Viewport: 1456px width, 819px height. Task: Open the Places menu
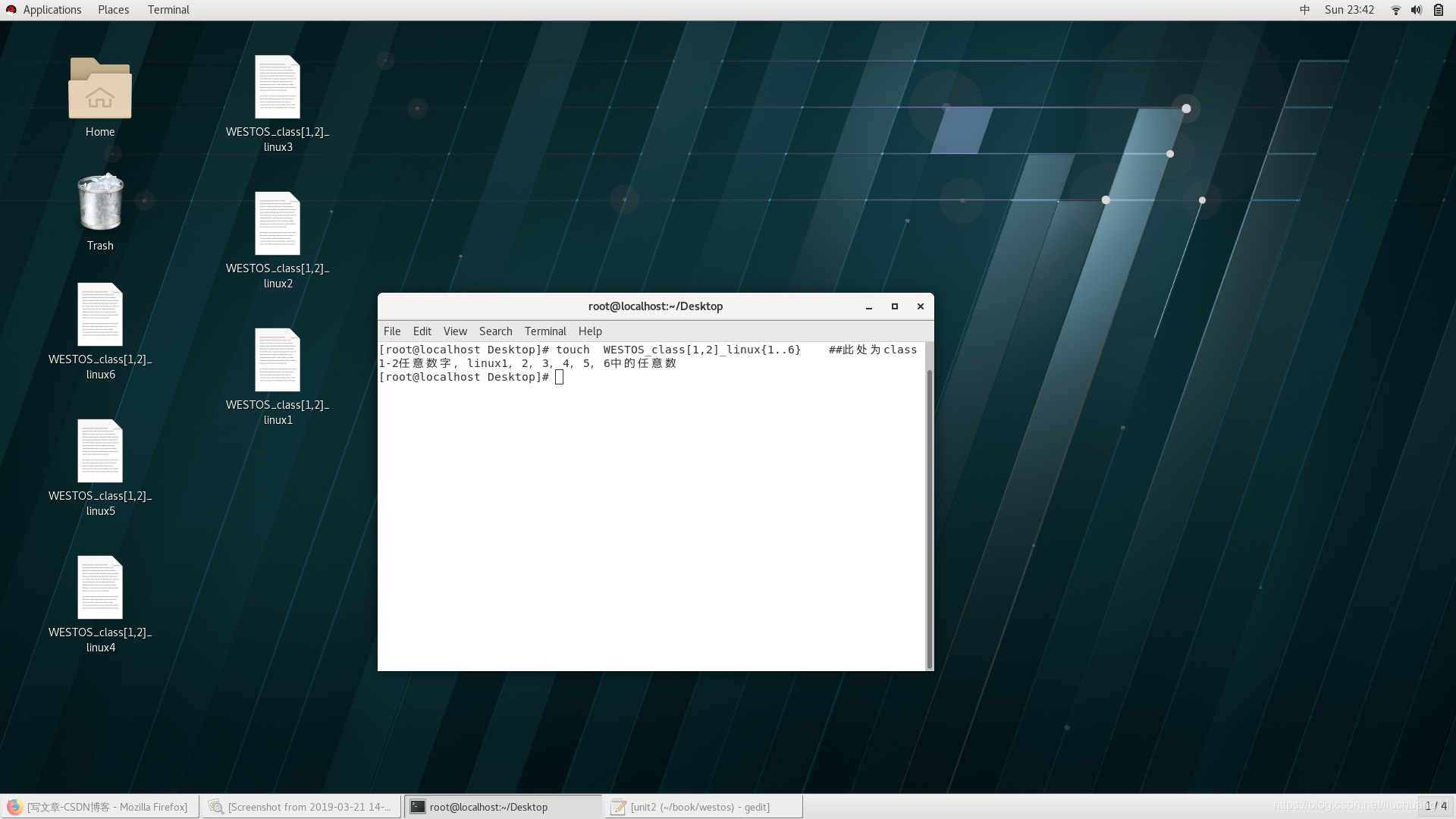click(113, 10)
